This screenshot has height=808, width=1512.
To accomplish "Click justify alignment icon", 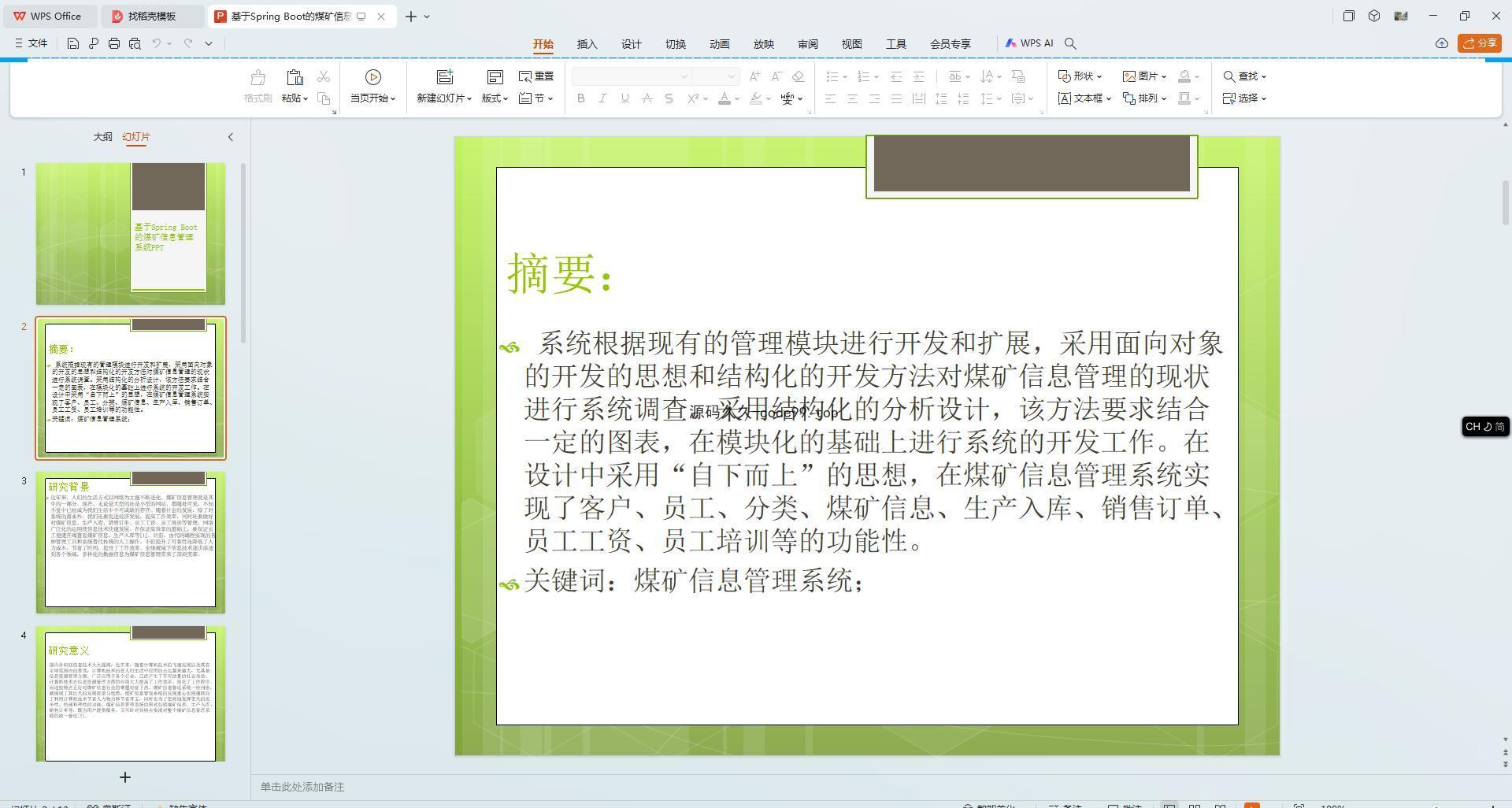I will click(x=897, y=98).
